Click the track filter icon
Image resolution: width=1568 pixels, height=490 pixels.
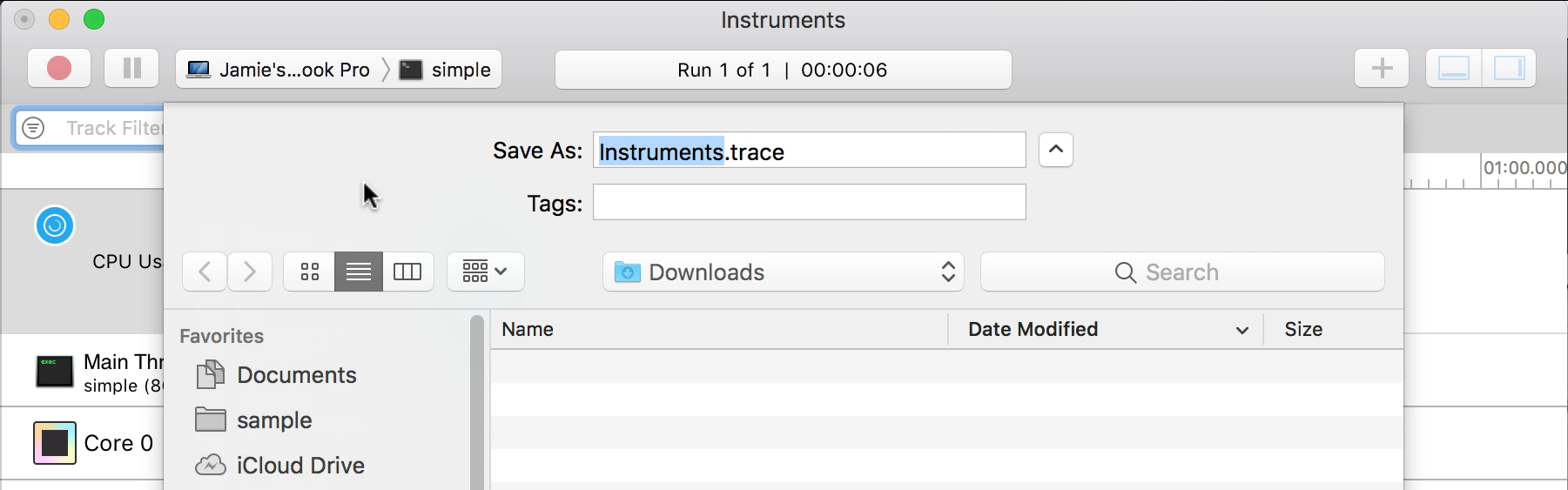point(33,128)
